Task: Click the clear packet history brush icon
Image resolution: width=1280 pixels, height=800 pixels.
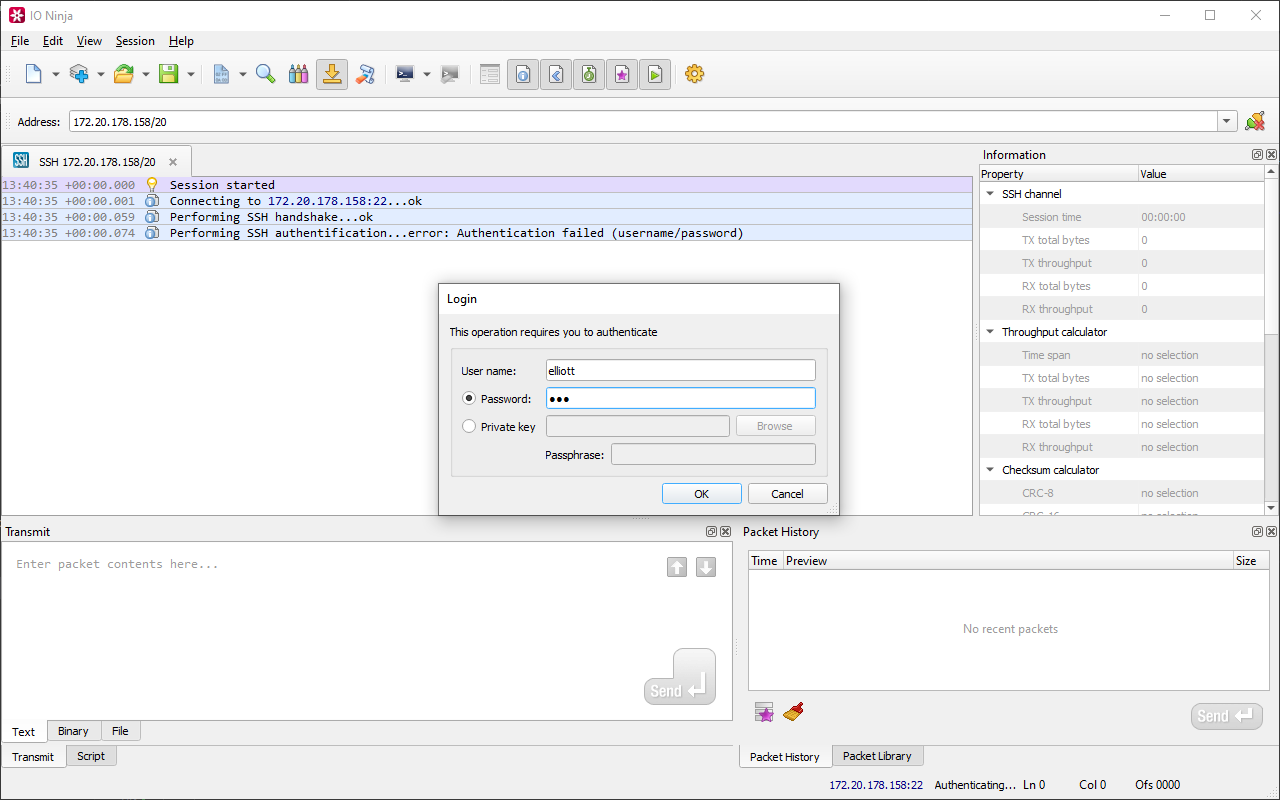Action: [x=794, y=712]
